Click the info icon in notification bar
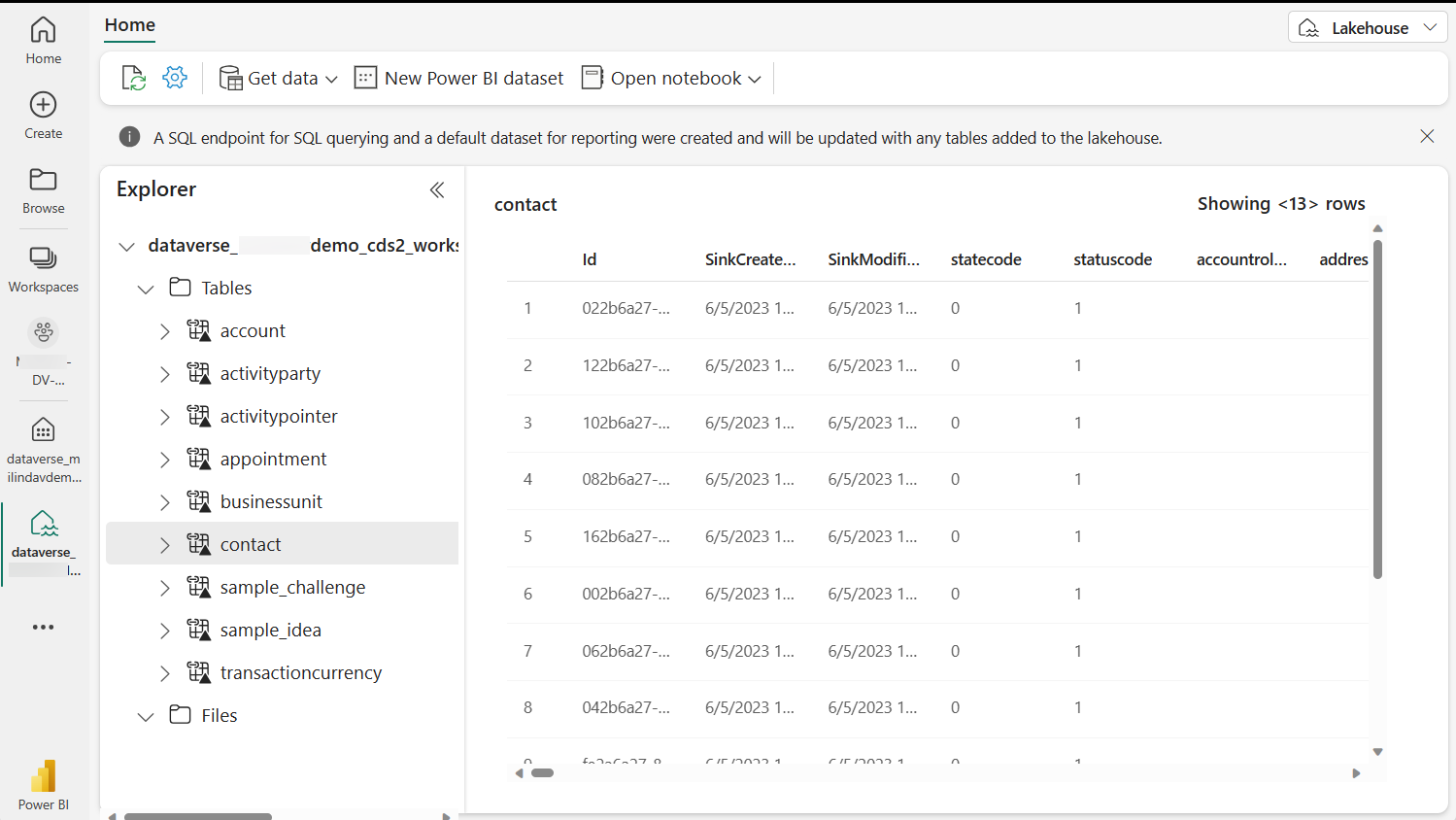Viewport: 1456px width, 820px height. 129,137
